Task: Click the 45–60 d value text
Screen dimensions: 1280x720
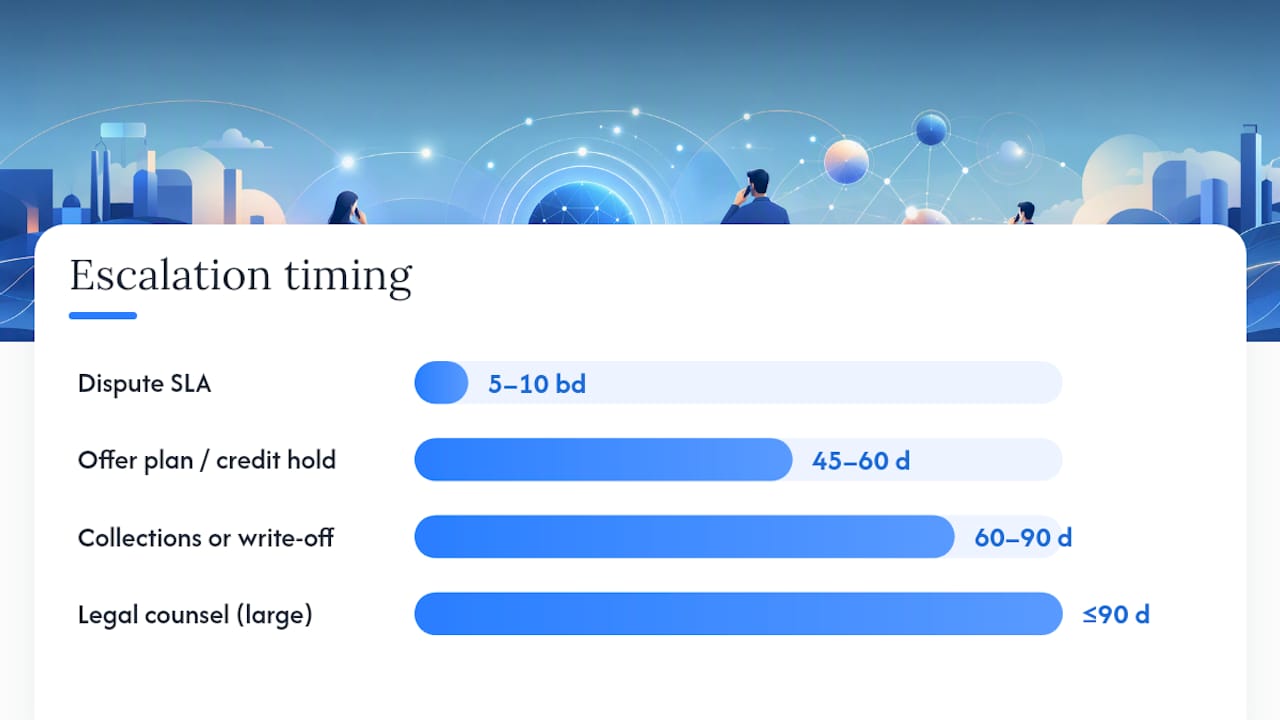Action: tap(861, 460)
